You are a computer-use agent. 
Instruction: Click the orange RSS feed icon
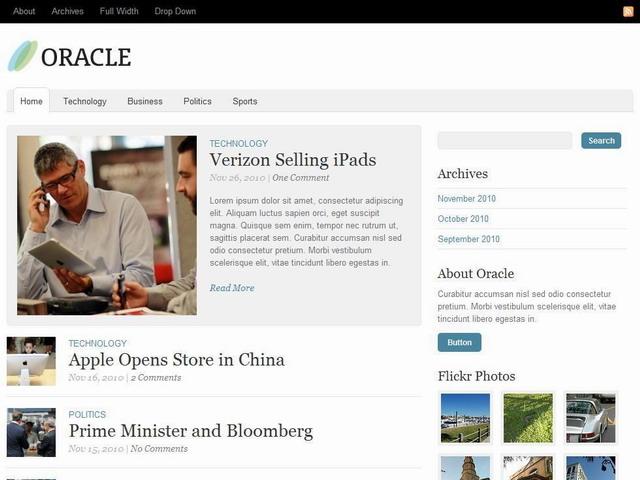pyautogui.click(x=628, y=11)
